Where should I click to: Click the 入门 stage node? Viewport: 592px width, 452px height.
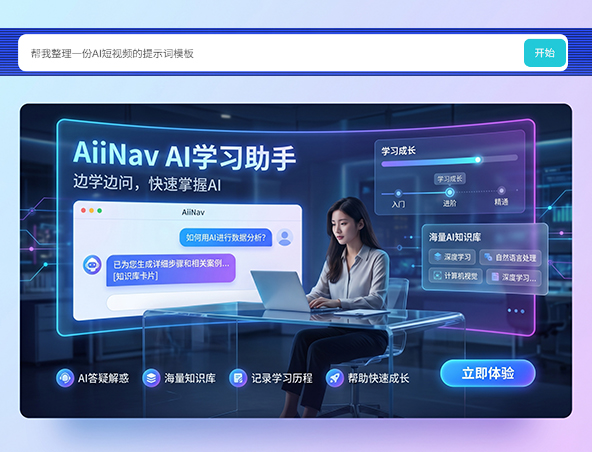pyautogui.click(x=398, y=193)
